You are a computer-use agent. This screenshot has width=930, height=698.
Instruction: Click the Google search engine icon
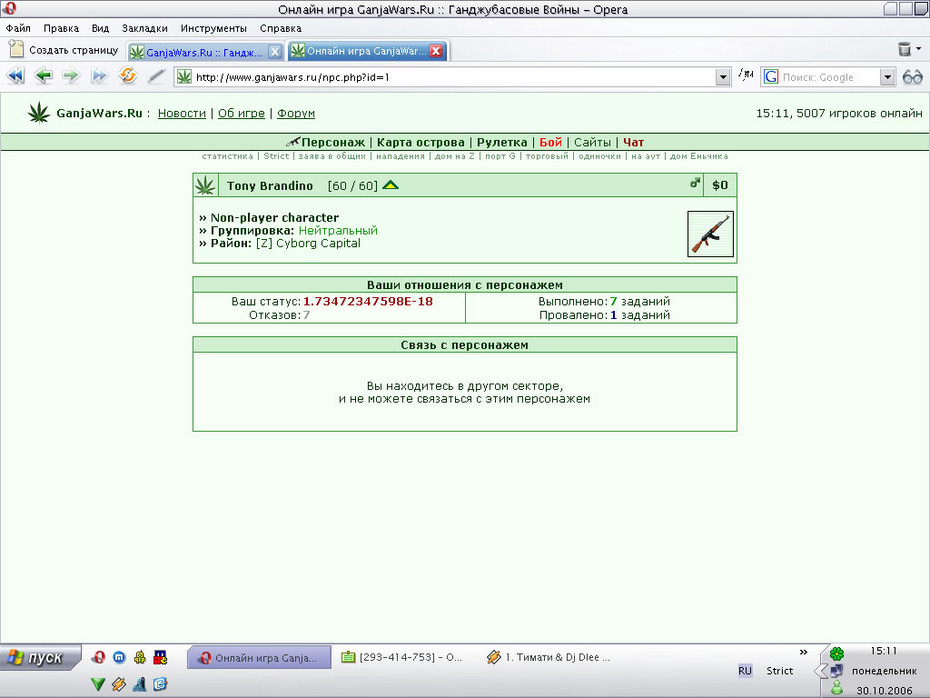[770, 77]
